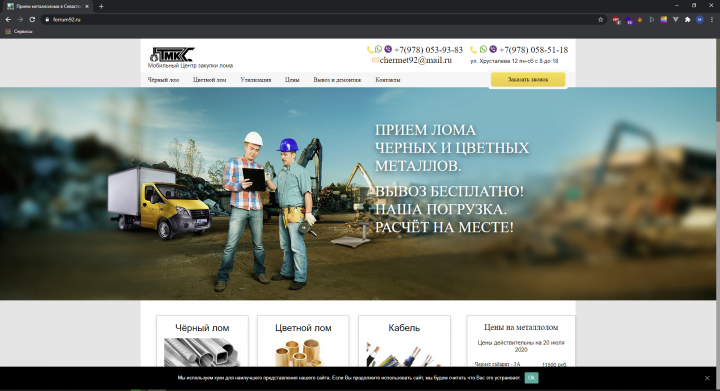
Task: Open the rainbow color-bars extension icon
Action: pos(664,20)
